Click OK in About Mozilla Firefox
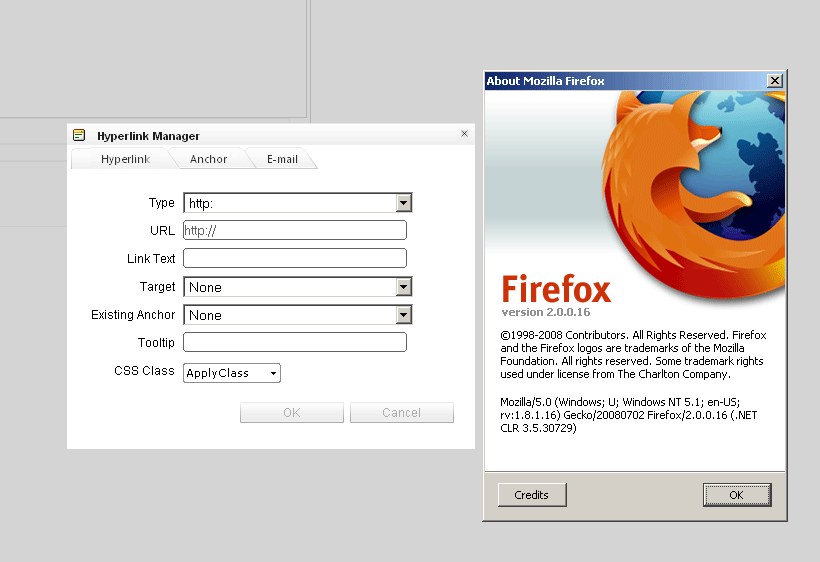The height and width of the screenshot is (562, 820). point(737,495)
